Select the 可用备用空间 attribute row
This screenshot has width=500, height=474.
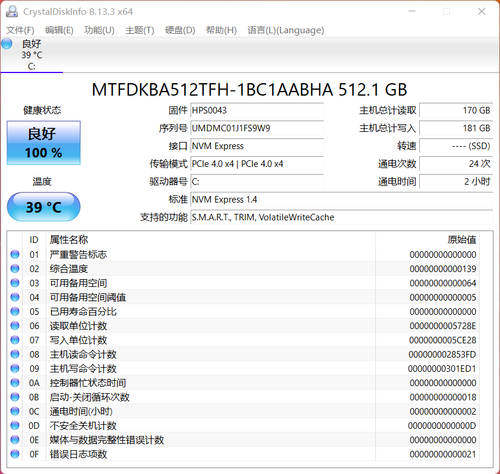click(244, 283)
